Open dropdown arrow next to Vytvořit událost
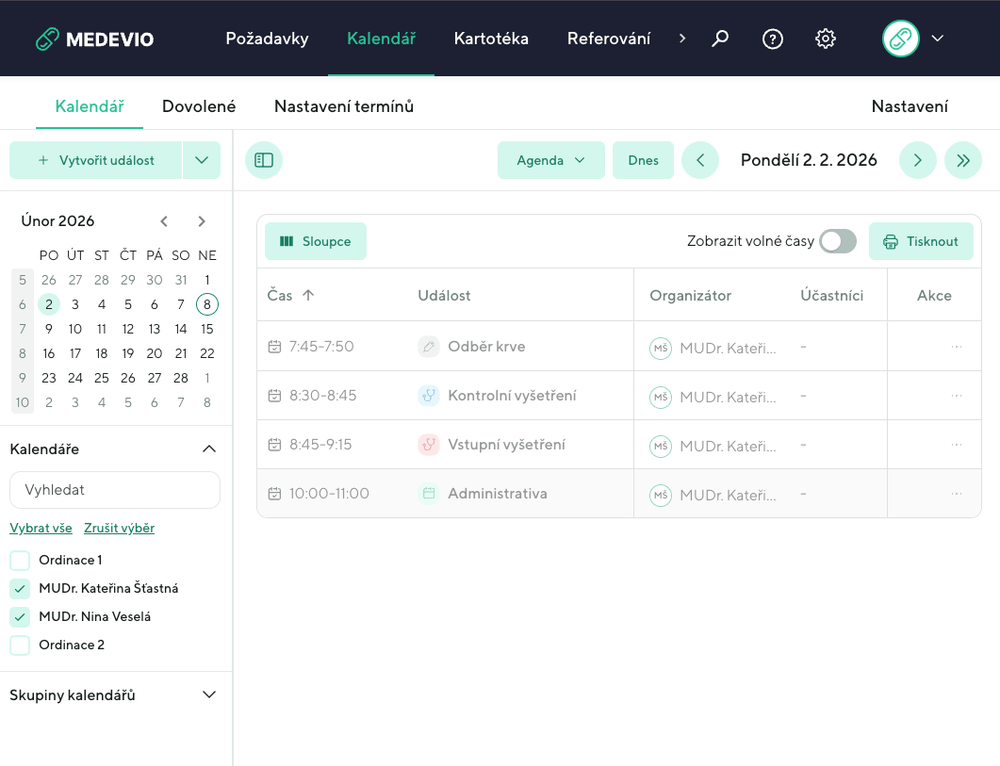1000x766 pixels. pyautogui.click(x=201, y=160)
